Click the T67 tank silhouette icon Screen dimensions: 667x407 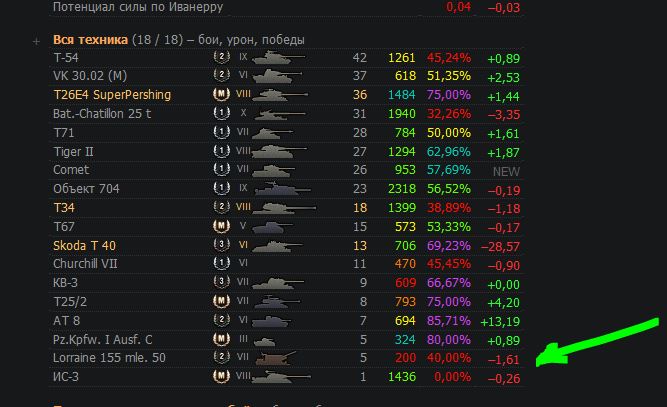(273, 227)
